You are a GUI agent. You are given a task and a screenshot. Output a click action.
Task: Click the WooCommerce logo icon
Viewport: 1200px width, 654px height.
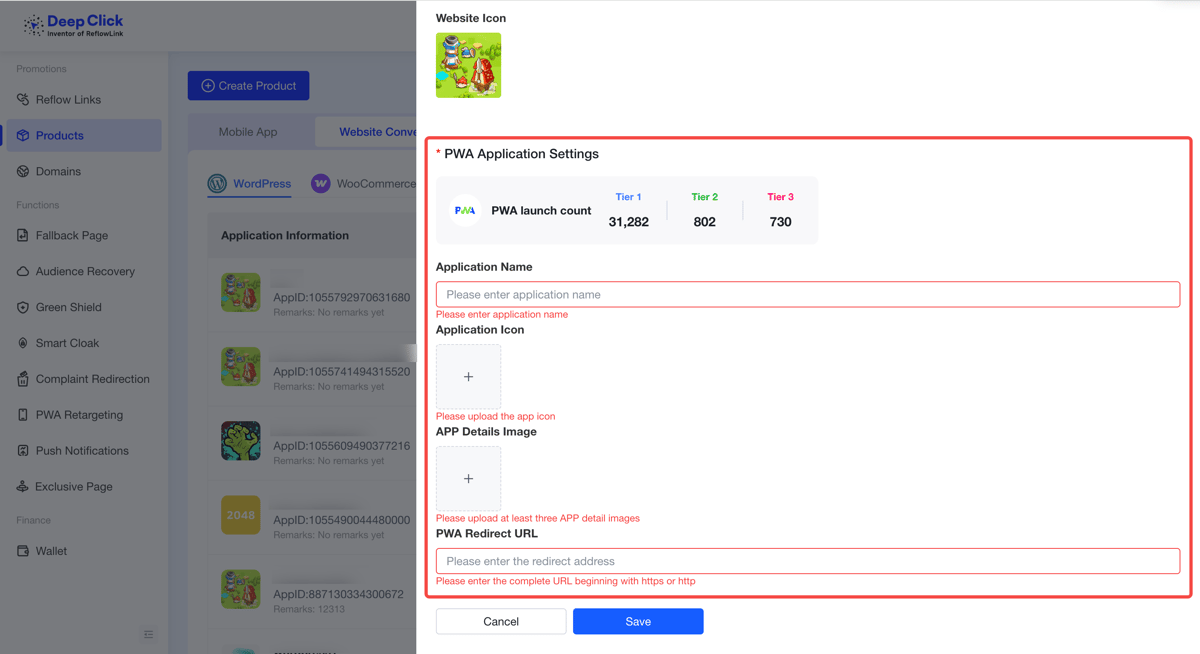pyautogui.click(x=321, y=184)
